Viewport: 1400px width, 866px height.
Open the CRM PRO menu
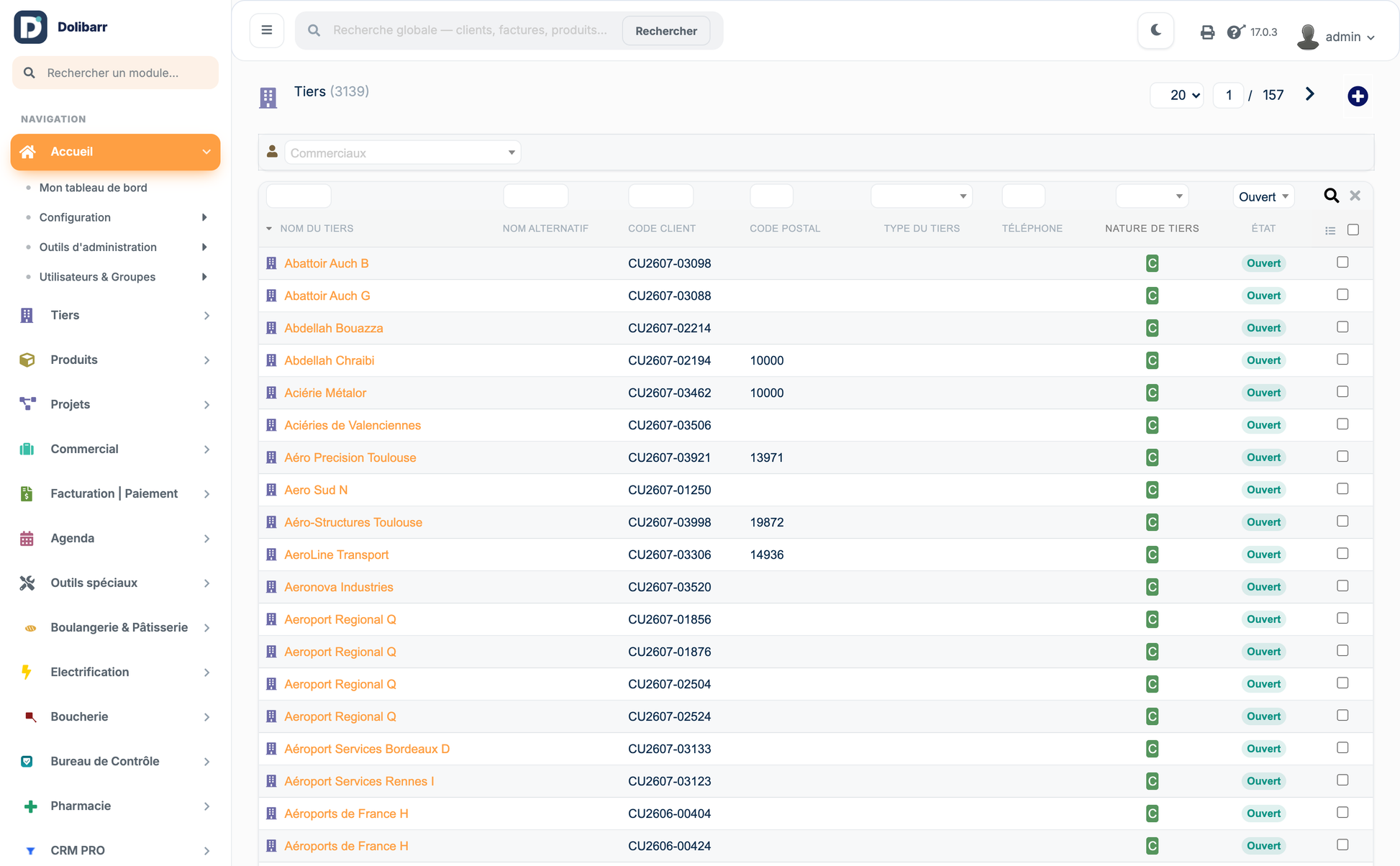(115, 850)
